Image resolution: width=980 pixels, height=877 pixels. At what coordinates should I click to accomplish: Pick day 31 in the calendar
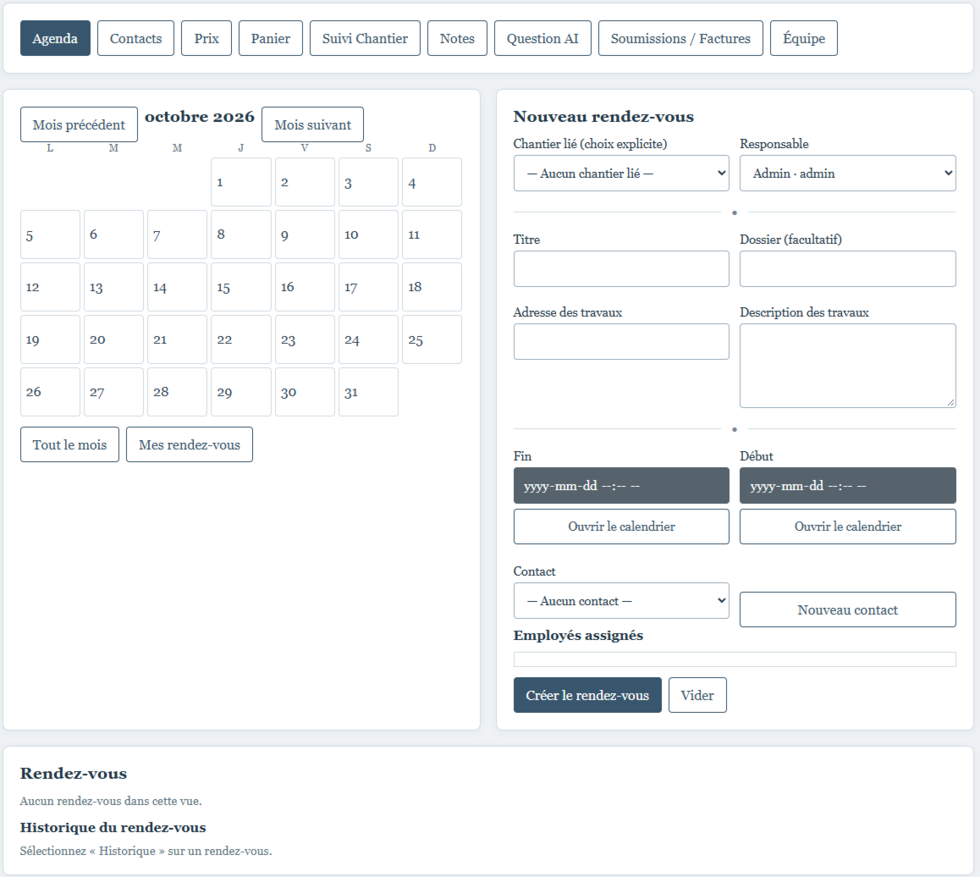[x=369, y=392]
